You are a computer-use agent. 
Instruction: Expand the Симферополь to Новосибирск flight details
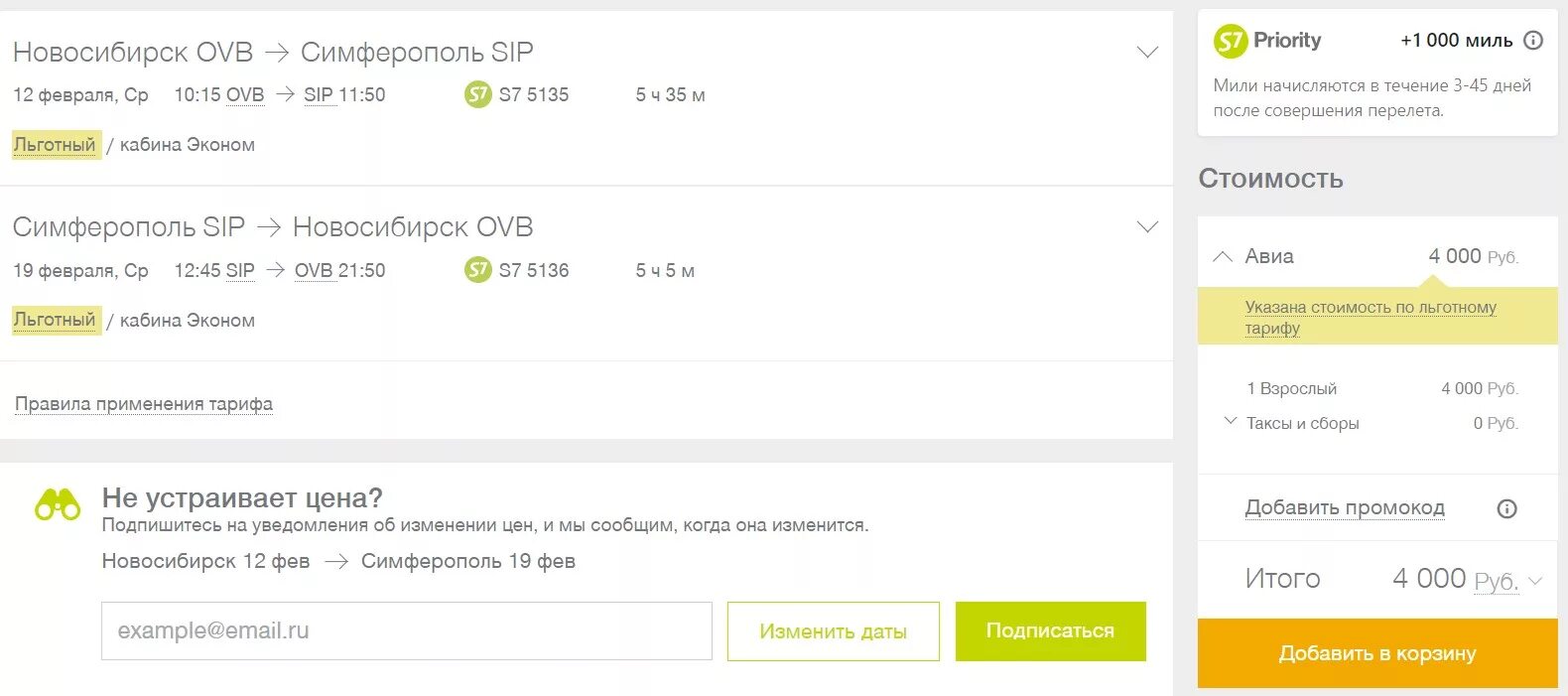(x=1147, y=227)
